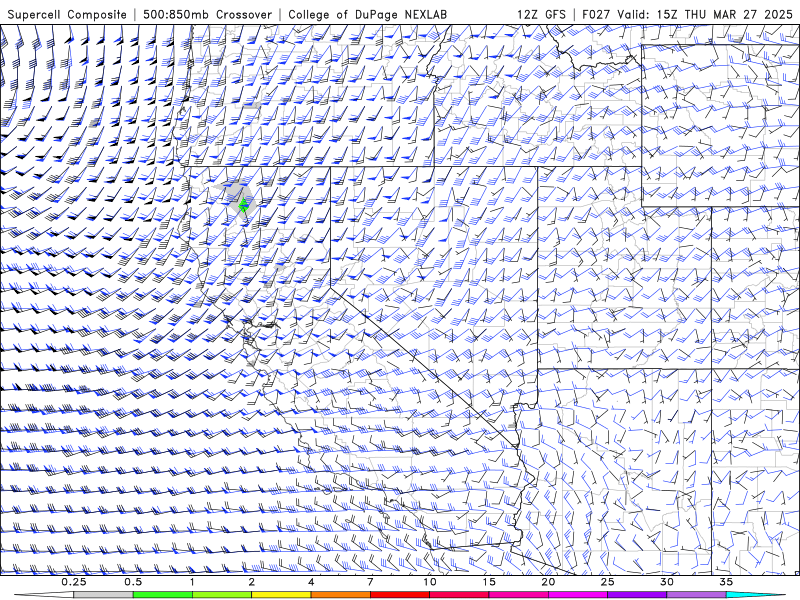Click the green color bar segment (0.5–1)

coord(163,595)
